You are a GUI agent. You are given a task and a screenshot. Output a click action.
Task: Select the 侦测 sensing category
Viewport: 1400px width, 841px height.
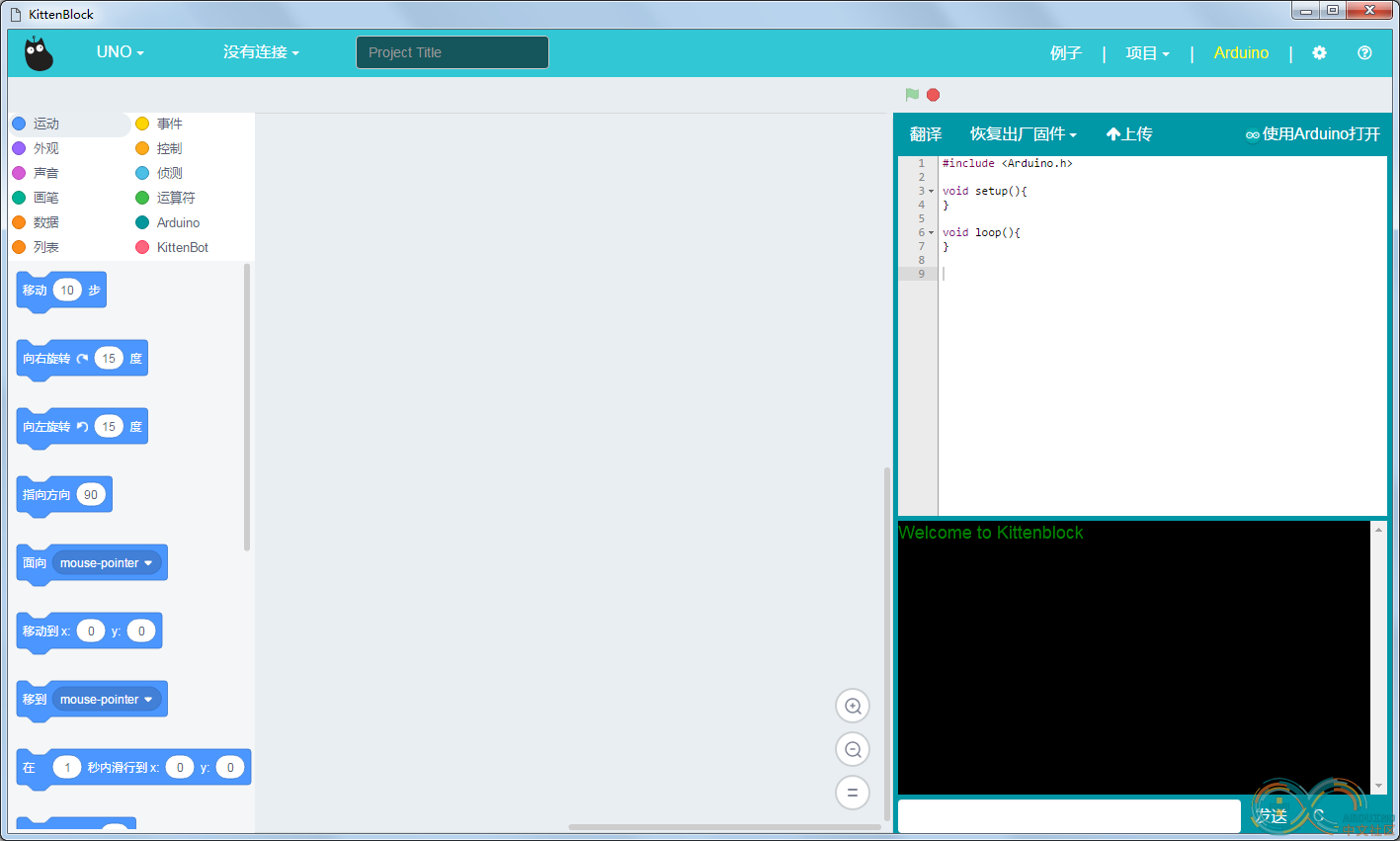(193, 173)
